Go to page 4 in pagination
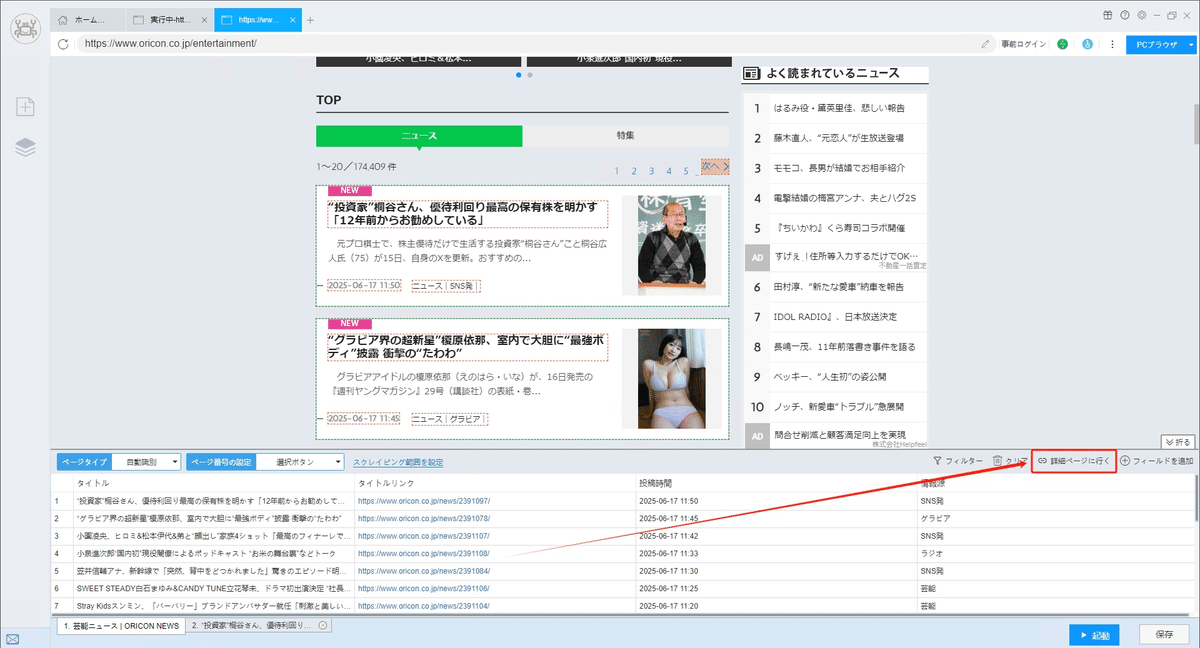This screenshot has width=1200, height=648. pyautogui.click(x=668, y=171)
